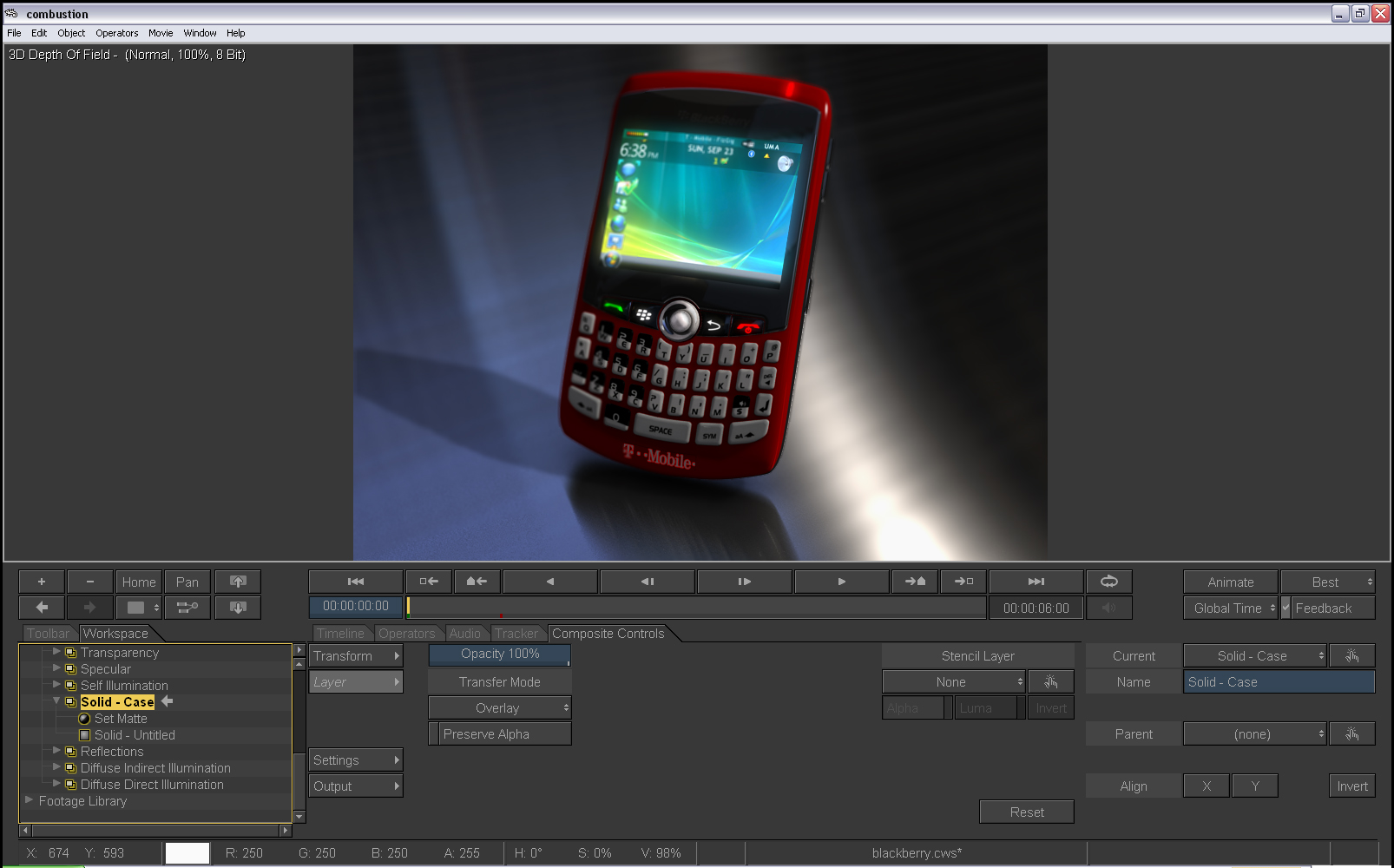The width and height of the screenshot is (1394, 868).
Task: Activate the Pan tool
Action: click(187, 582)
